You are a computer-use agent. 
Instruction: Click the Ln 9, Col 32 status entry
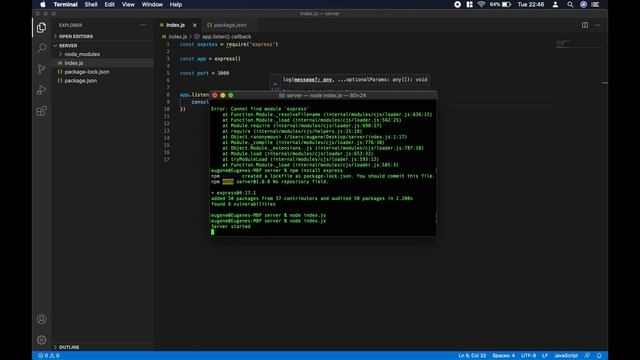[472, 356]
